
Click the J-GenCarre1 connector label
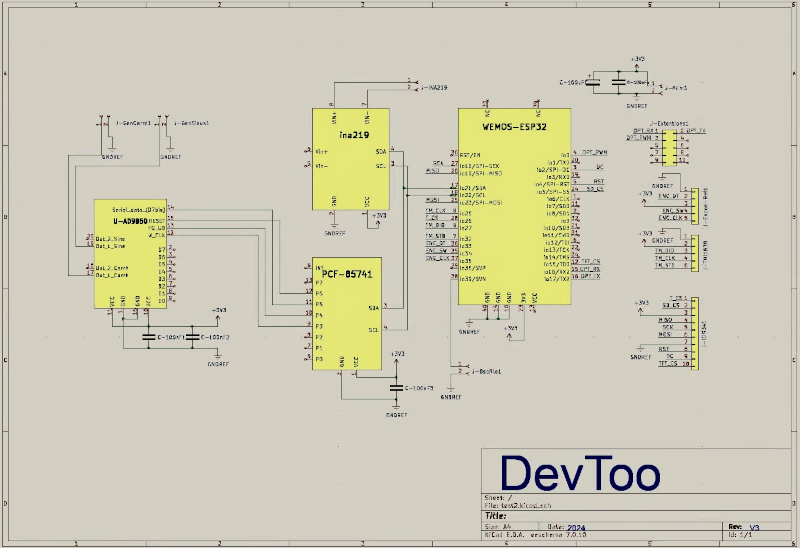133,123
